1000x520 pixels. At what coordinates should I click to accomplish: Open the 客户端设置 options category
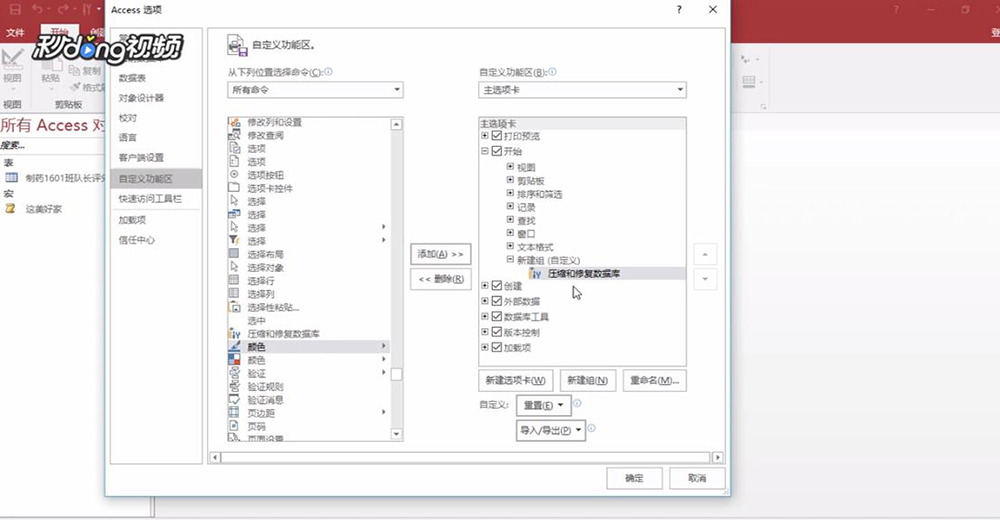pyautogui.click(x=141, y=157)
